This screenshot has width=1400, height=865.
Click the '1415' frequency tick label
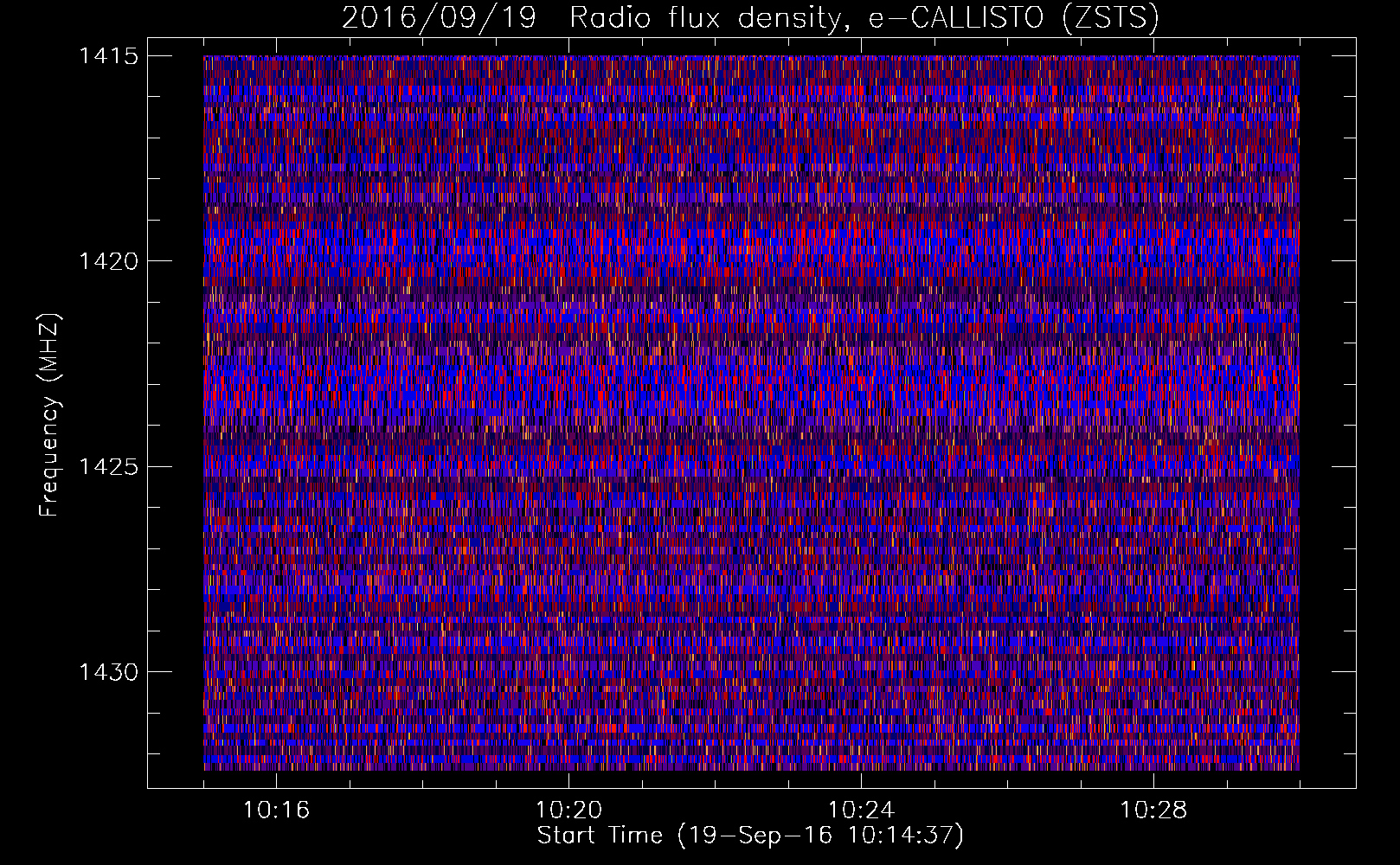coord(108,56)
